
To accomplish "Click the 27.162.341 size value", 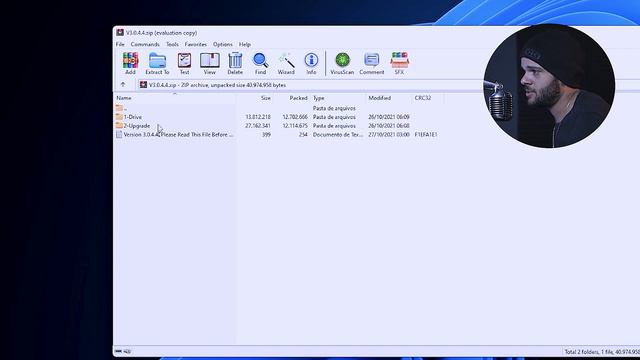I will tap(258, 126).
